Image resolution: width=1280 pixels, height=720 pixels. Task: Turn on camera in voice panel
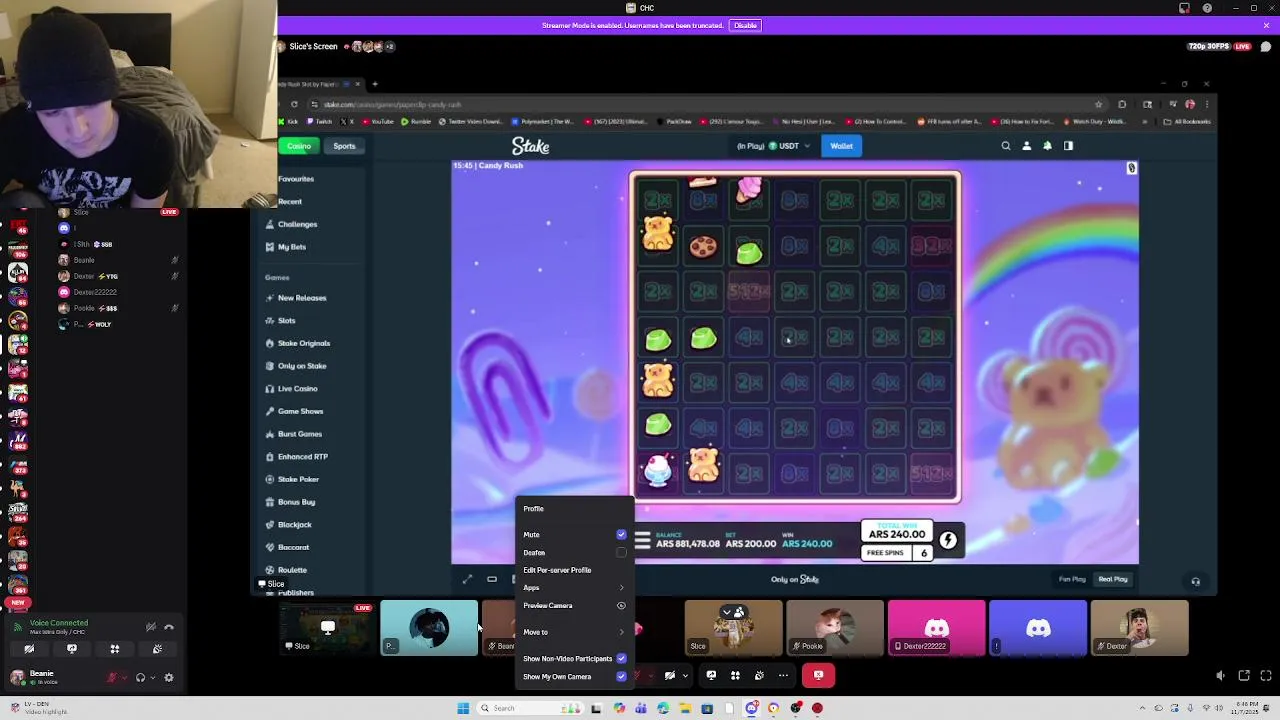pyautogui.click(x=29, y=649)
